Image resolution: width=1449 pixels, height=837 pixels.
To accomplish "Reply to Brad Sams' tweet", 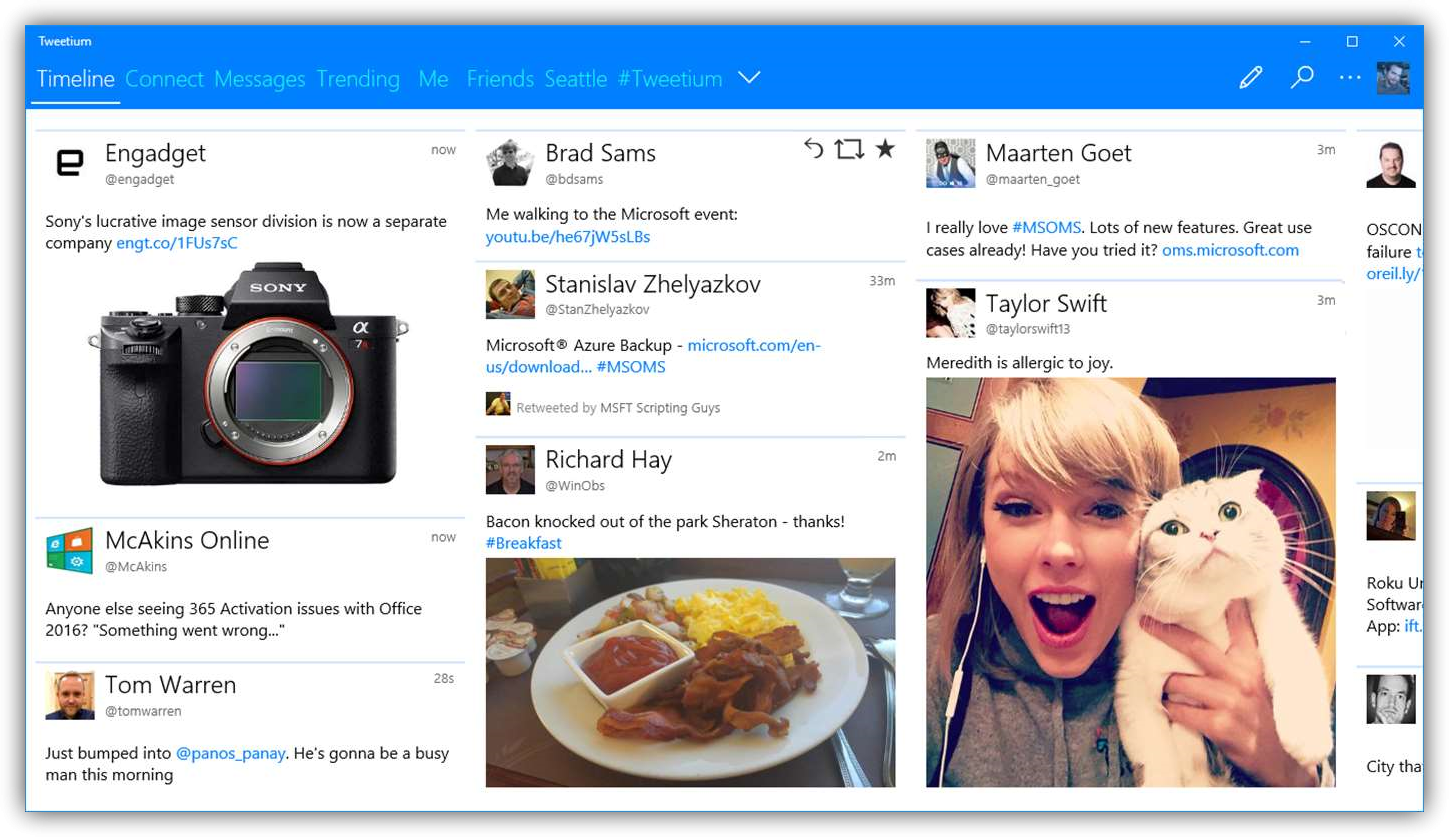I will coord(814,149).
